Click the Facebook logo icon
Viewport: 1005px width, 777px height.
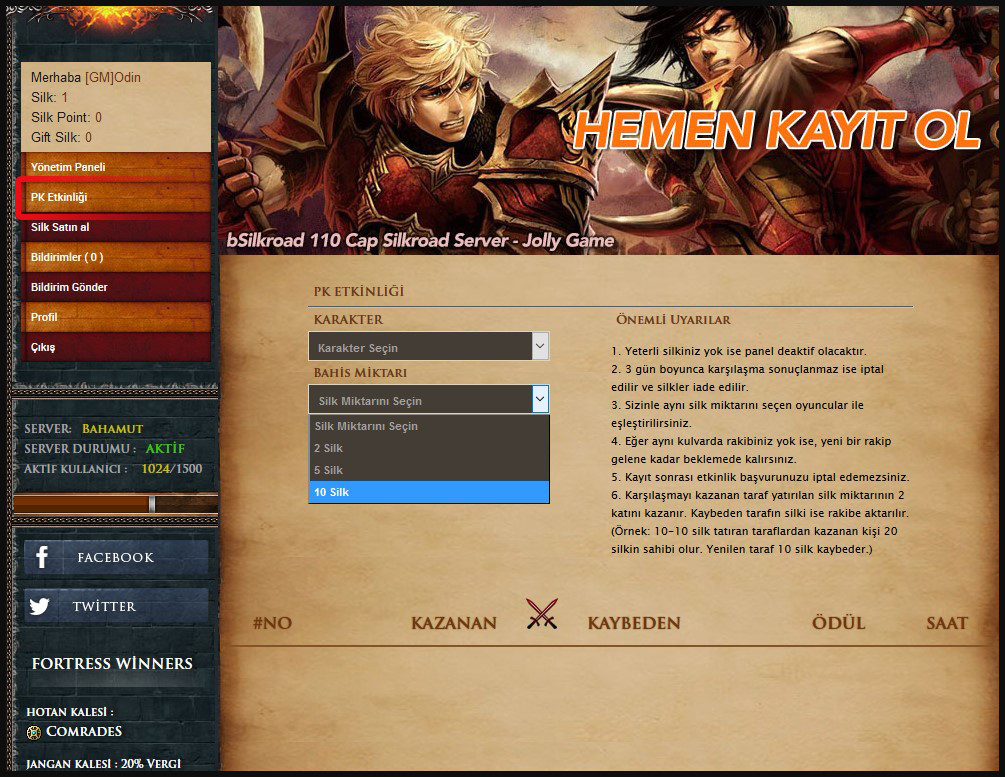(x=42, y=557)
